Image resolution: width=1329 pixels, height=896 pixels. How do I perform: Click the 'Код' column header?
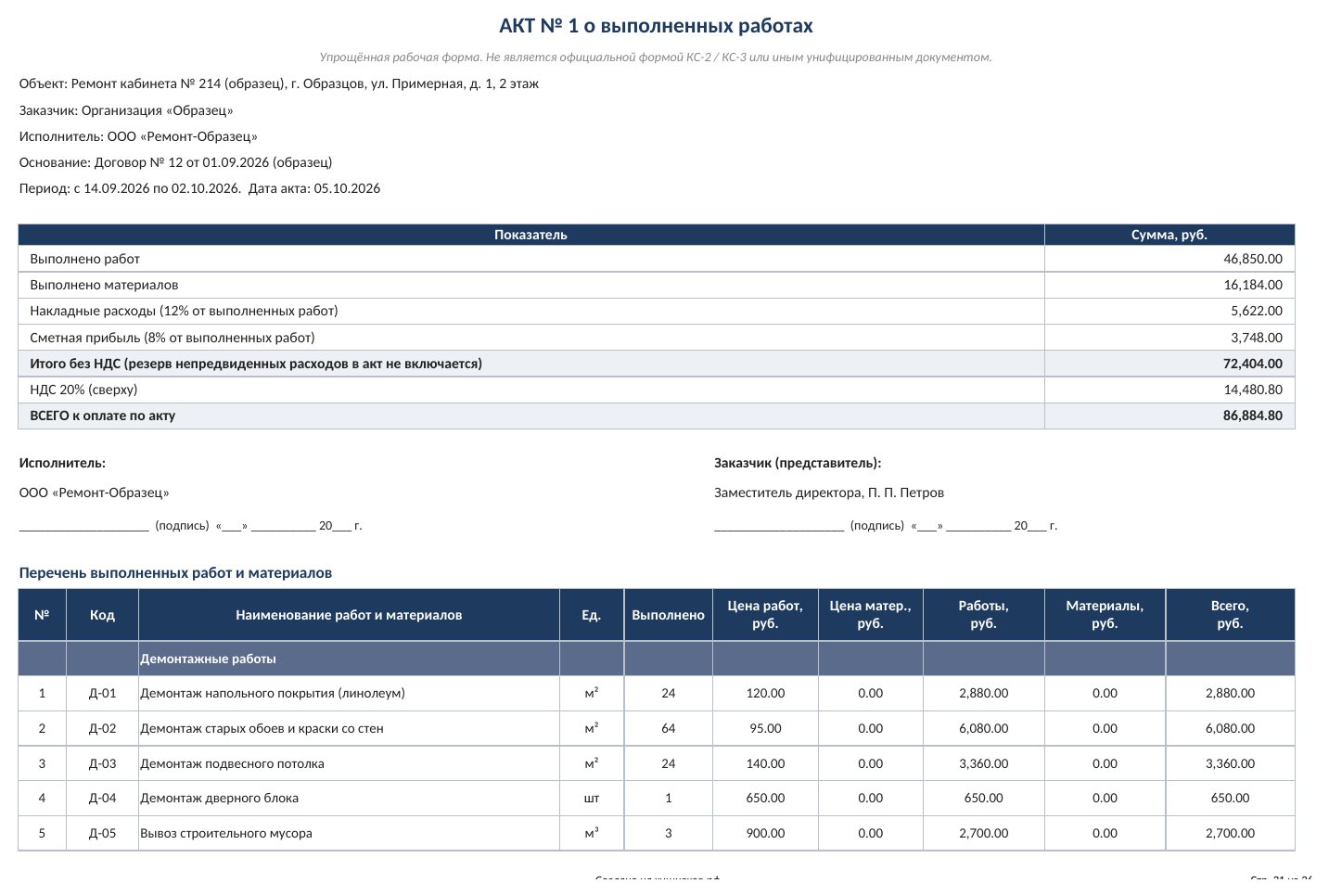[102, 615]
